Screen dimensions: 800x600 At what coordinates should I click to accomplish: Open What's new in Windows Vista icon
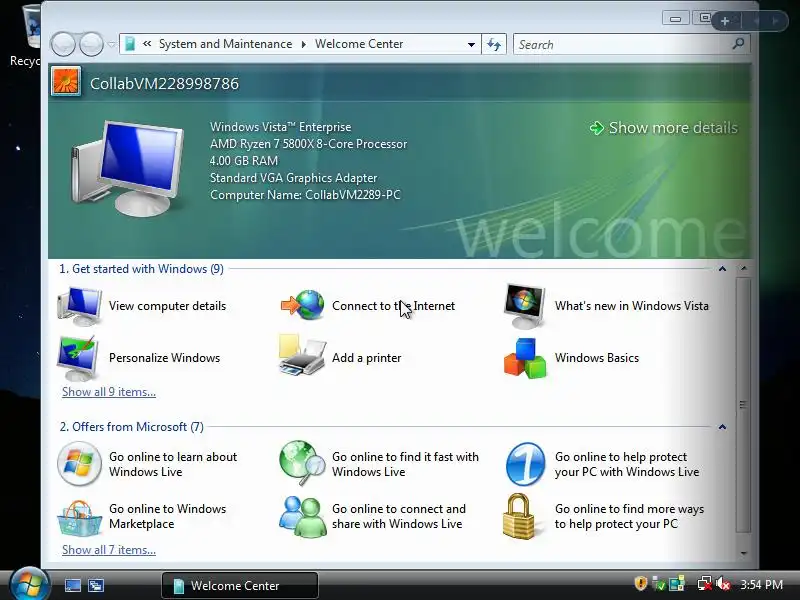[524, 306]
